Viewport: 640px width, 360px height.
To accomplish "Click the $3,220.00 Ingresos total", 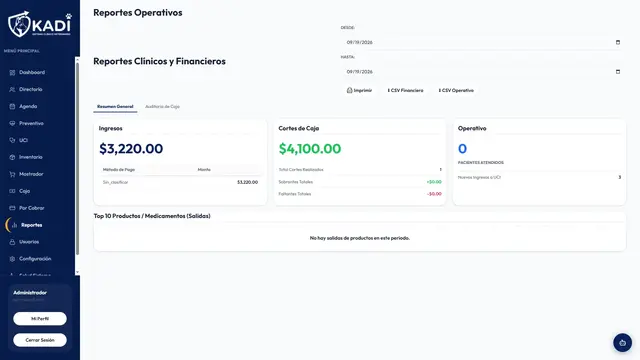I will click(x=131, y=149).
